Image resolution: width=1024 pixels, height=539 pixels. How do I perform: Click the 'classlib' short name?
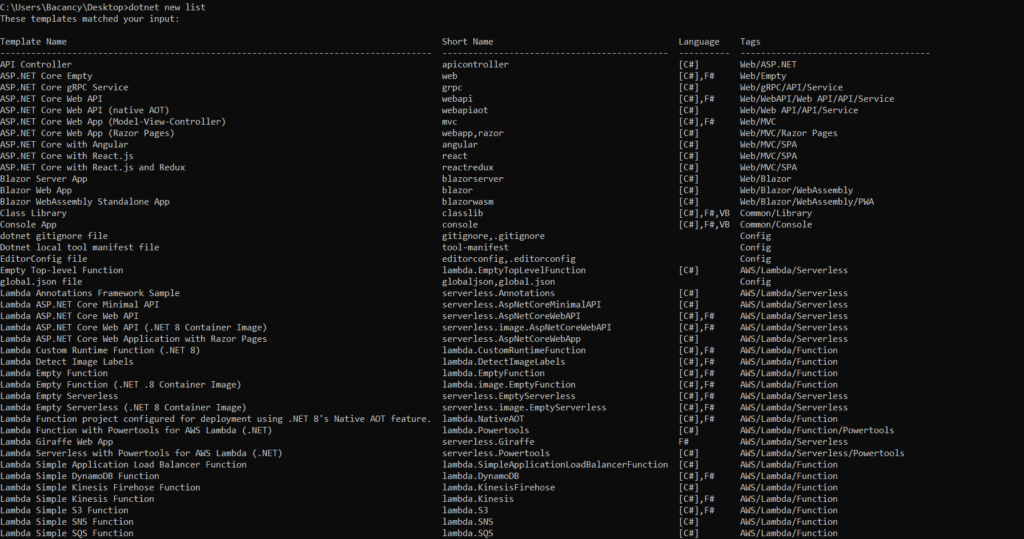point(462,213)
